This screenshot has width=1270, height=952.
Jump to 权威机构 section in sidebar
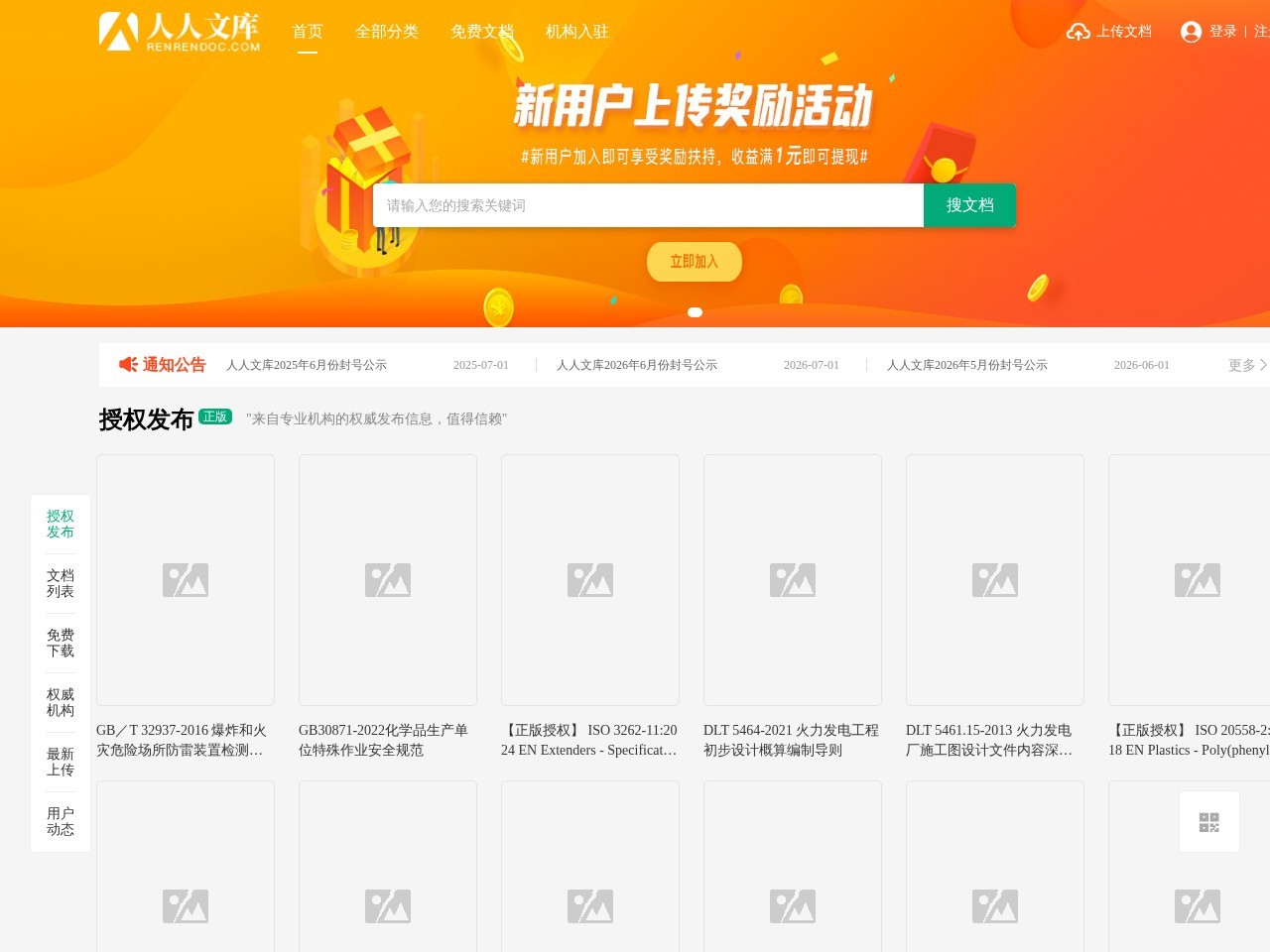pos(61,702)
